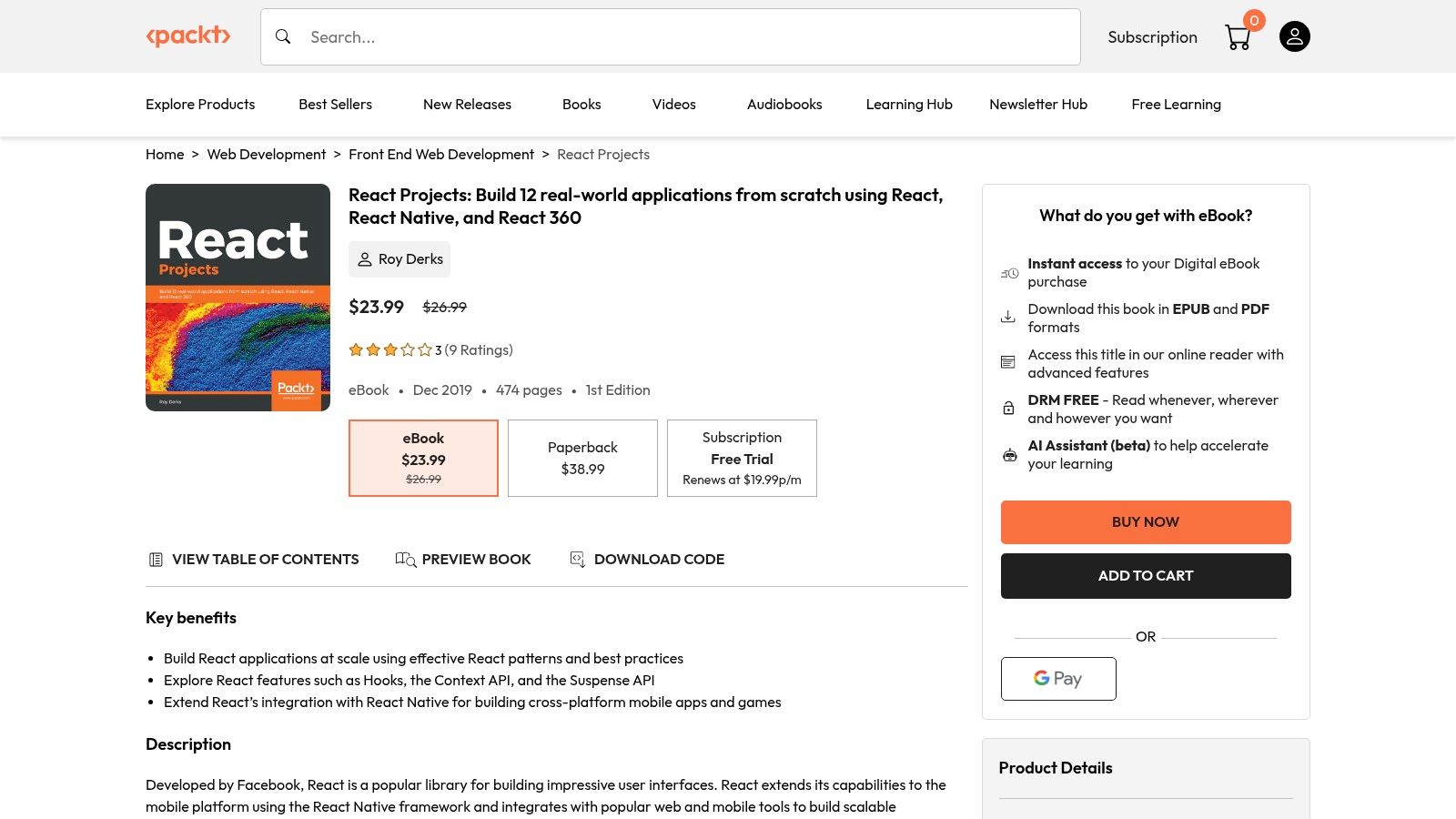Click the author person icon beside Roy Derks
This screenshot has height=819, width=1456.
(365, 259)
